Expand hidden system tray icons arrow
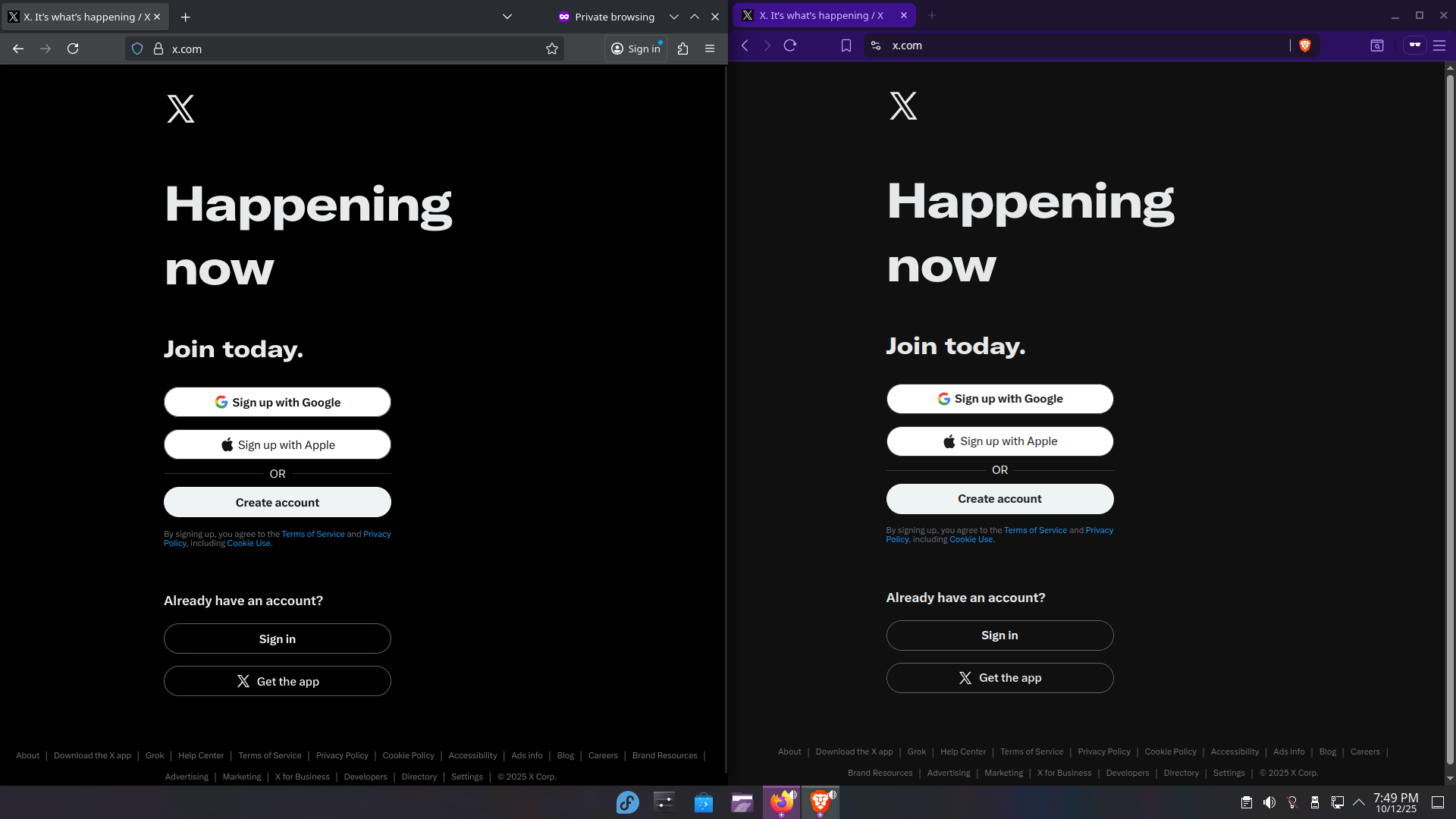 [x=1359, y=802]
